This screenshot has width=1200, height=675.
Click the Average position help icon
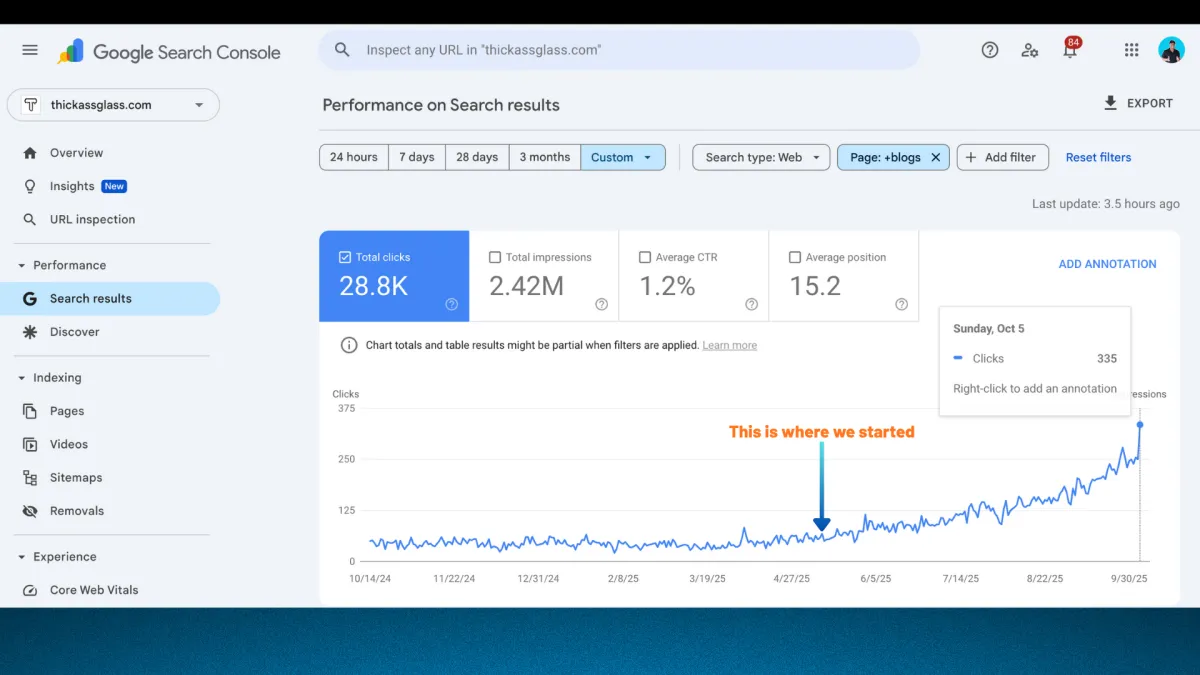(x=901, y=304)
